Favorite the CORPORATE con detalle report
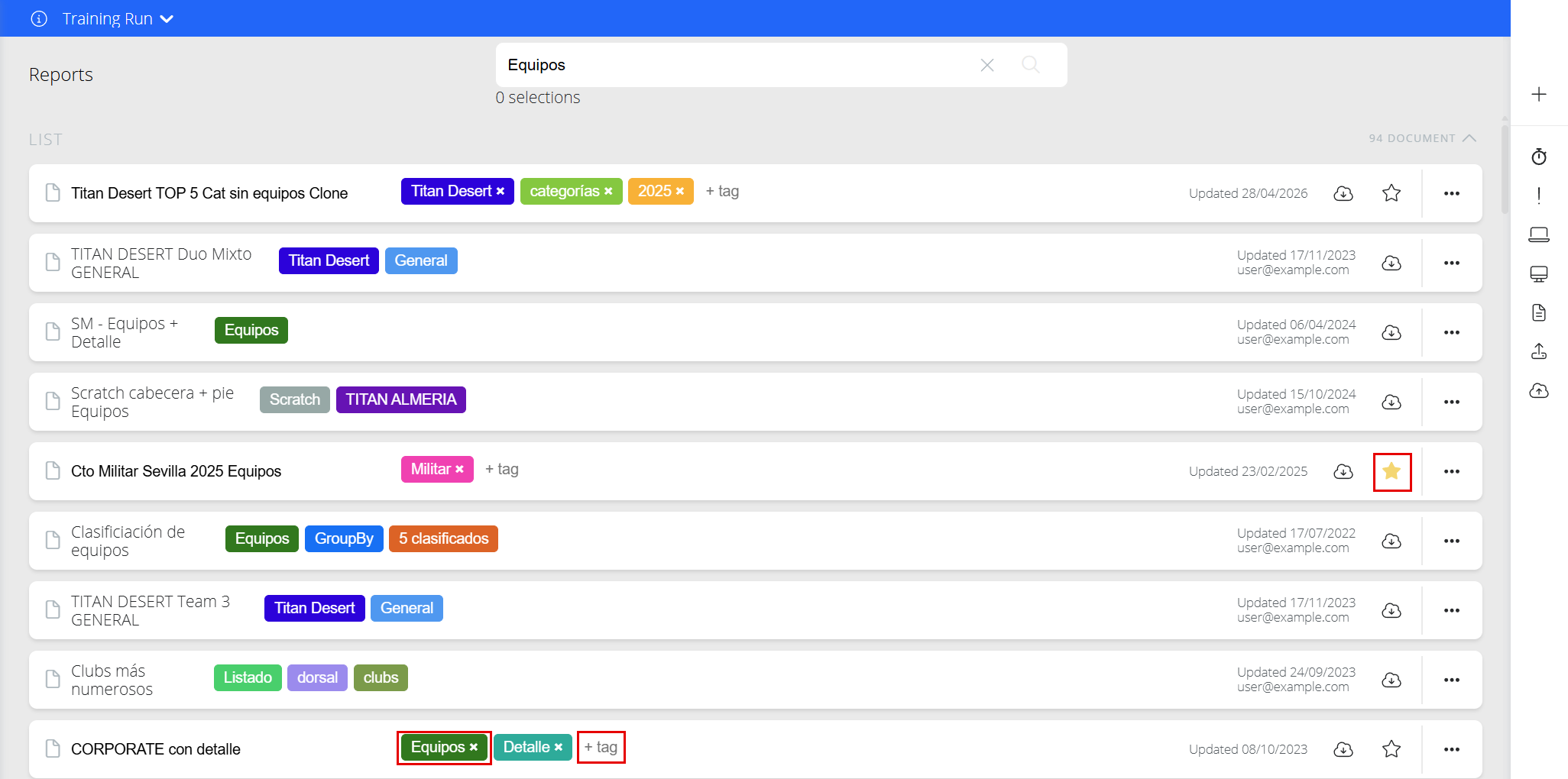The height and width of the screenshot is (779, 1568). [1391, 749]
